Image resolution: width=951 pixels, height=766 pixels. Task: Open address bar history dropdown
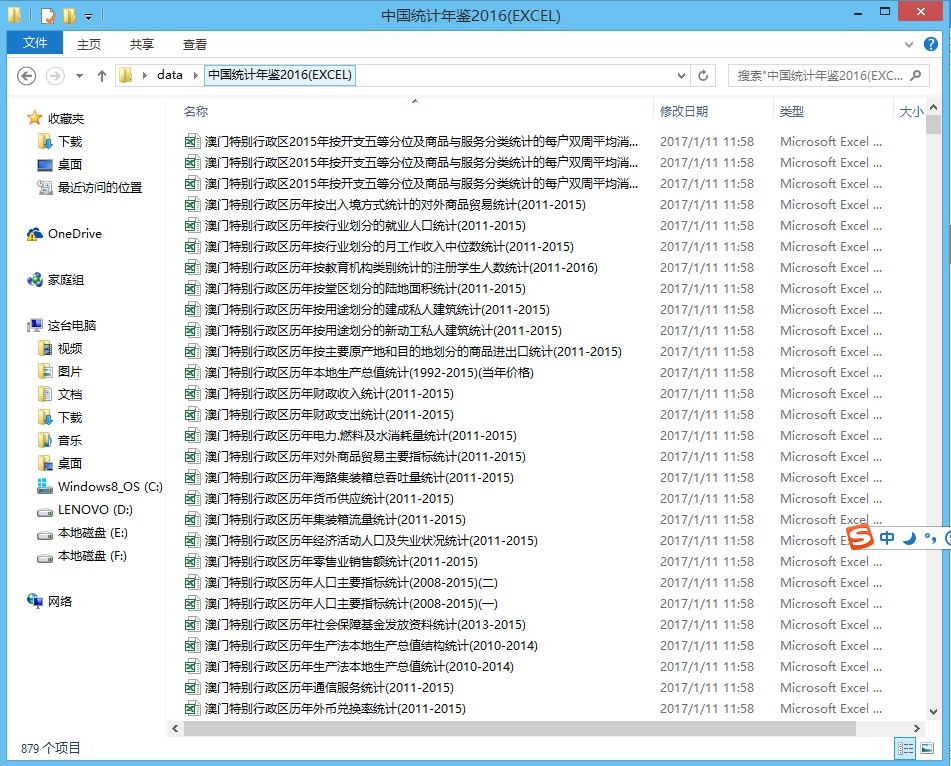click(x=682, y=76)
